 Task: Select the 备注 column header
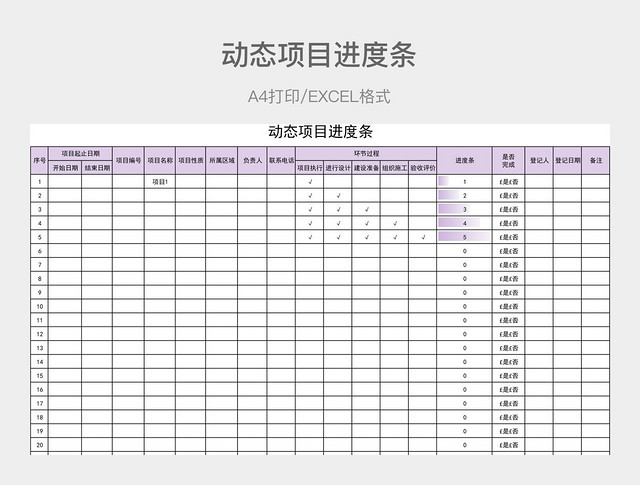click(596, 160)
